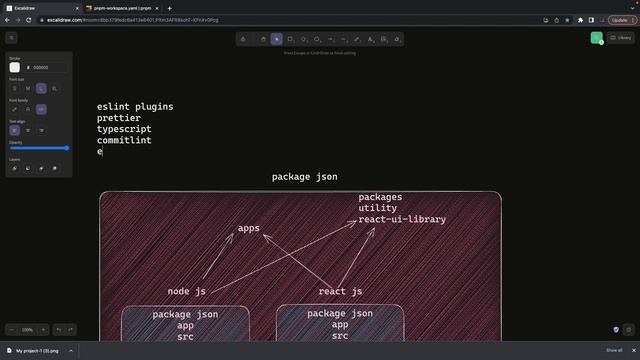640x360 pixels.
Task: Choose hand-drawn font family
Action: 15,109
